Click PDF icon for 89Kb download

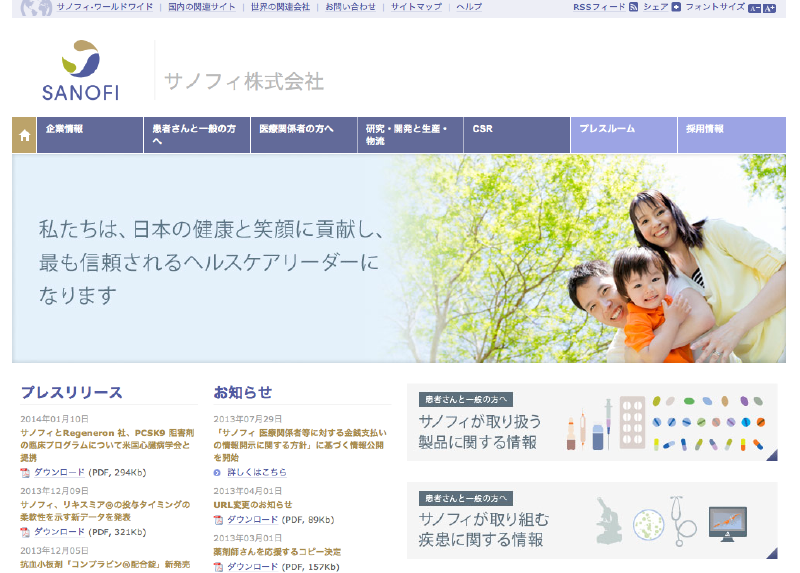(x=218, y=520)
